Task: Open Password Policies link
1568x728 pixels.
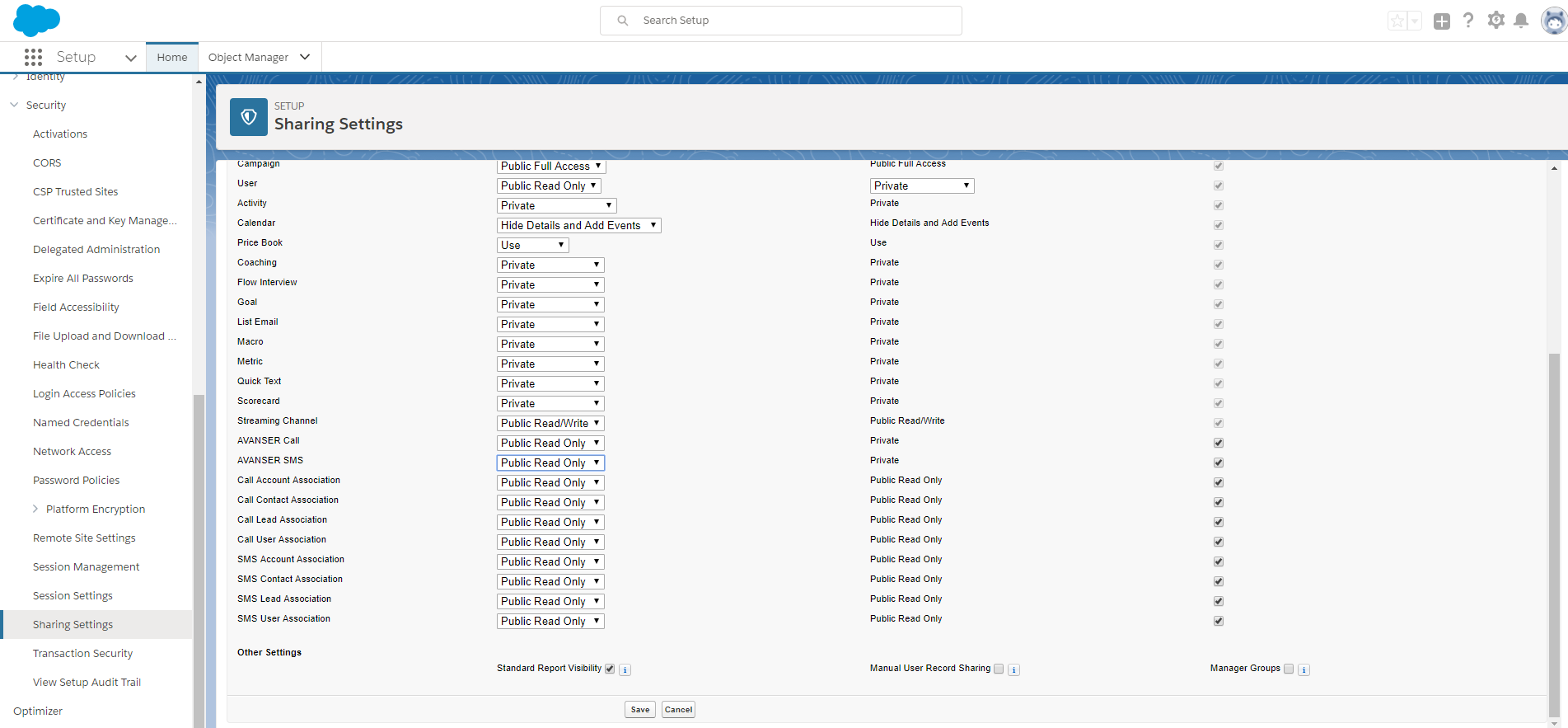Action: 76,480
